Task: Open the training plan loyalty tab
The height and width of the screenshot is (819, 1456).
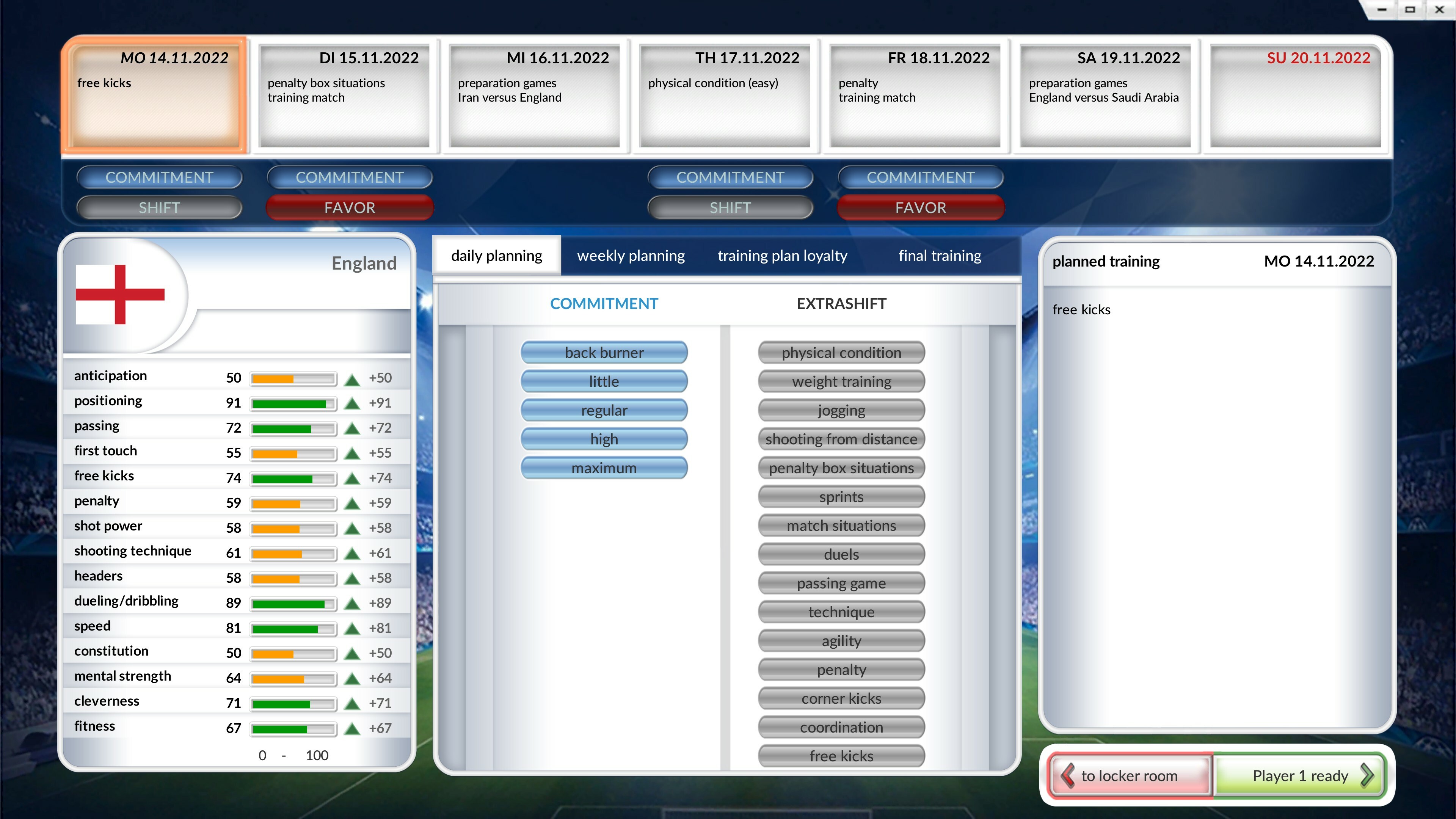Action: pos(782,256)
